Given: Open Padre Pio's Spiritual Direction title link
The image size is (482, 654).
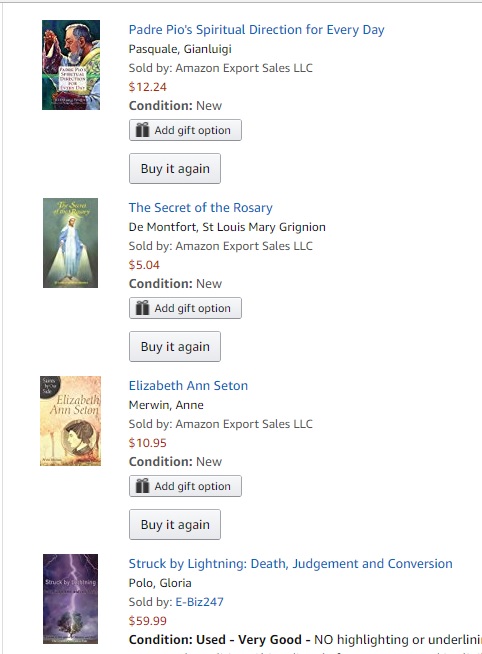Looking at the screenshot, I should point(256,30).
